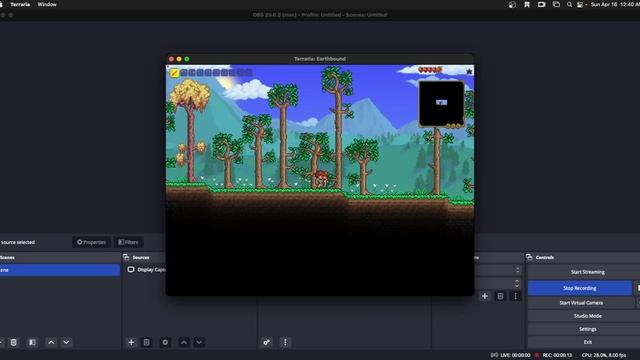Viewport: 640px width, 360px height.
Task: Open audio mixer three-dot menu
Action: click(x=285, y=342)
